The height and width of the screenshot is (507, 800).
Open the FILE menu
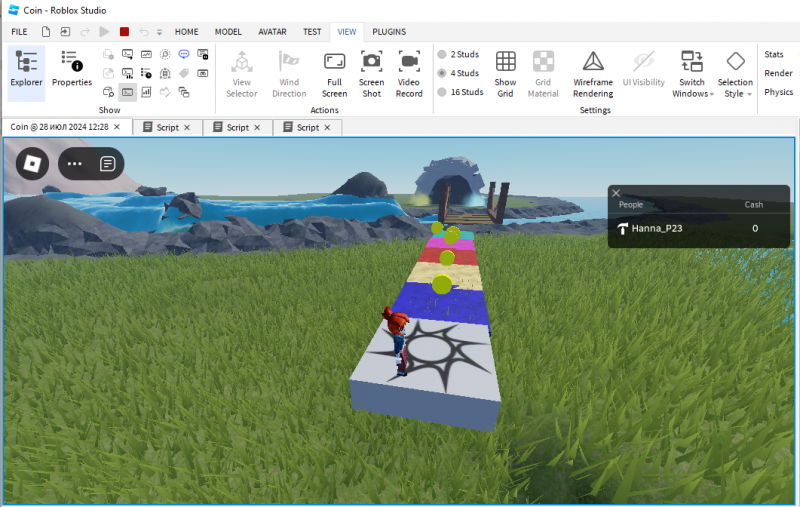[19, 32]
